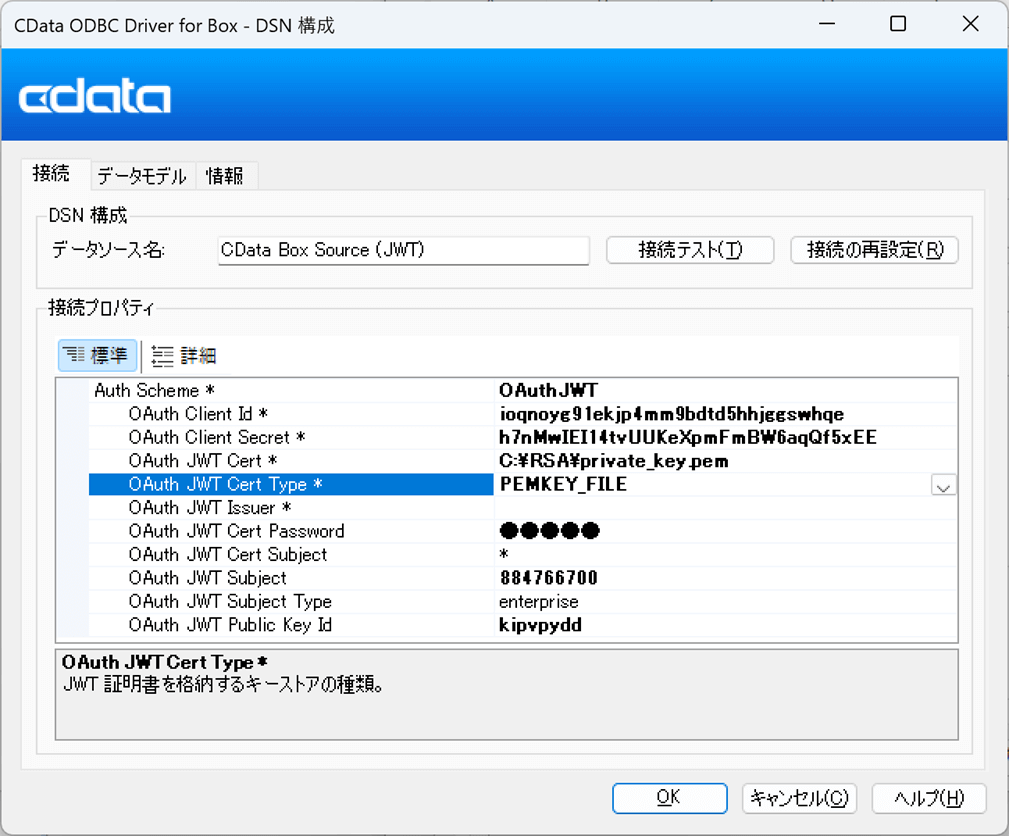Viewport: 1009px width, 836px height.
Task: Click the OAuth Client Secret value field
Action: coord(688,437)
